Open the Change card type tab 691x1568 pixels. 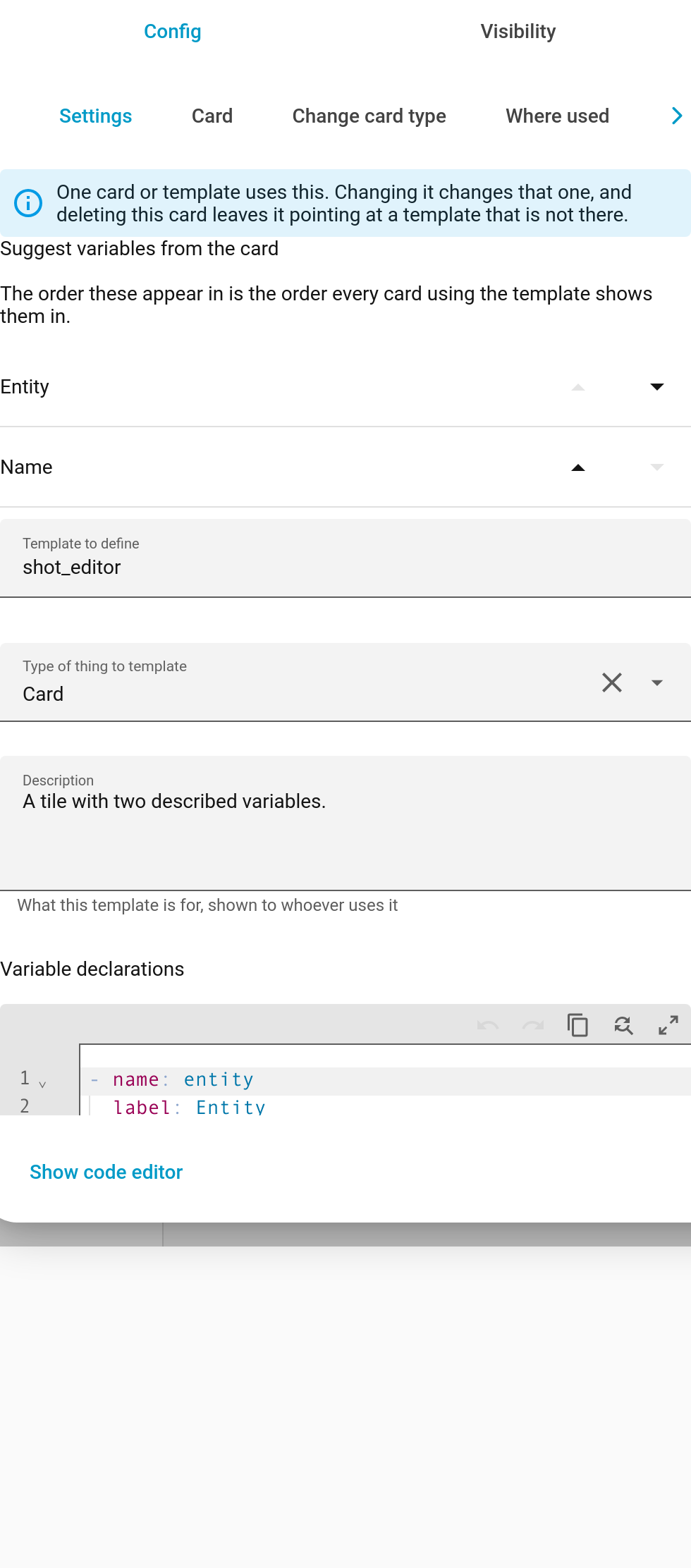[x=369, y=116]
